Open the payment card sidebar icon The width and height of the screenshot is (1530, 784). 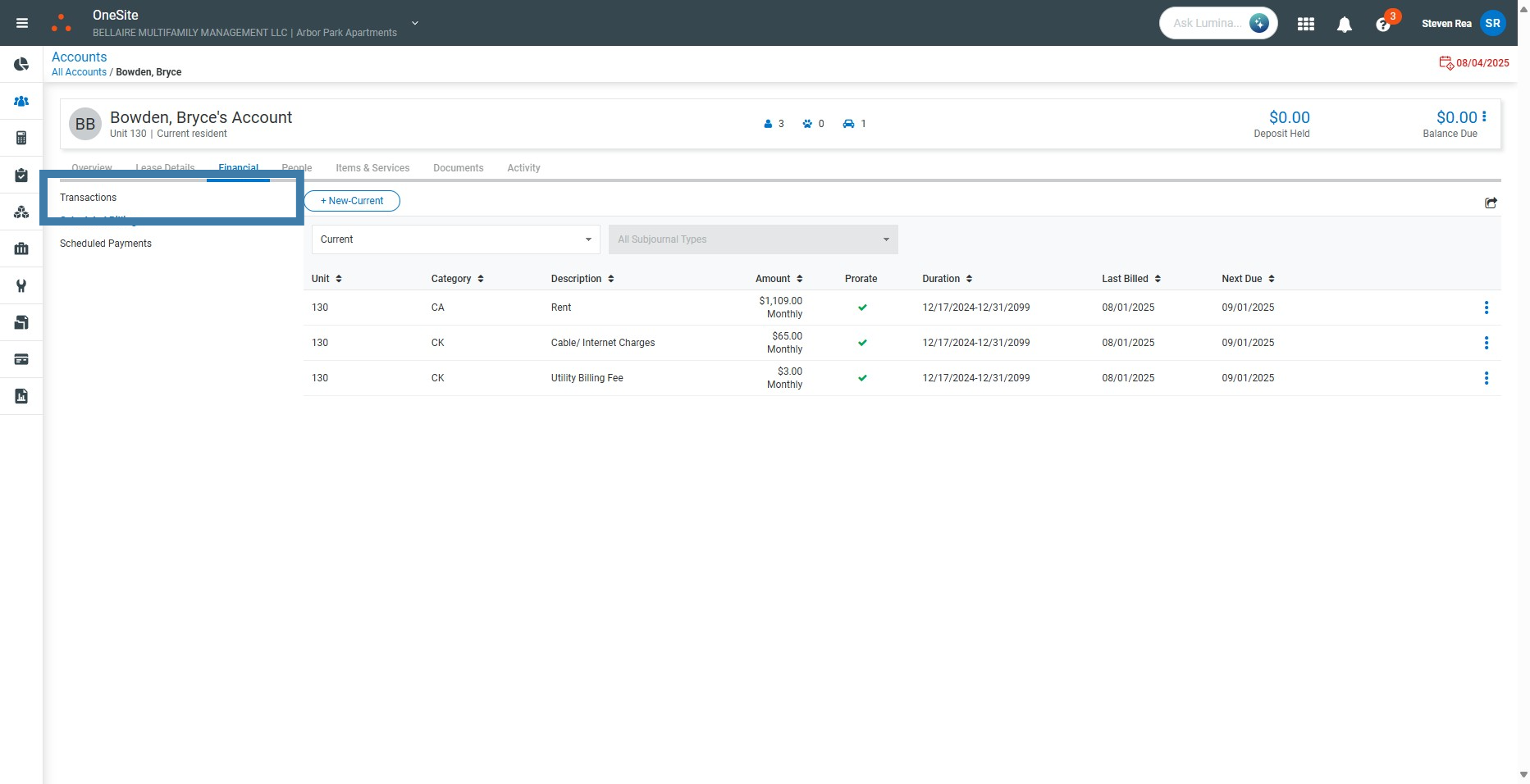pos(21,359)
